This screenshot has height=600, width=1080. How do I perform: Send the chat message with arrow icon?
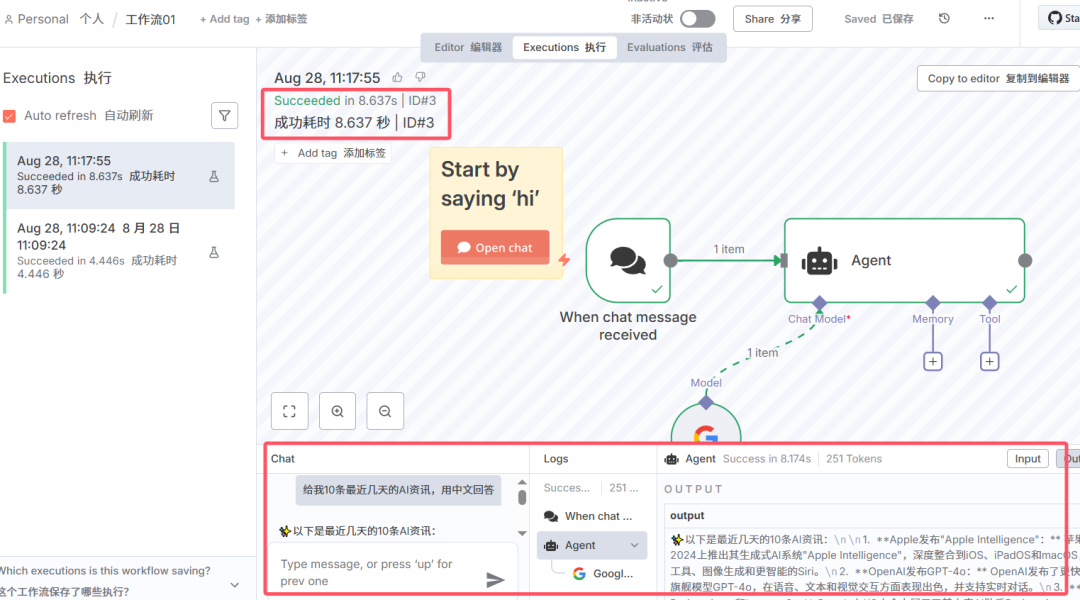click(495, 580)
